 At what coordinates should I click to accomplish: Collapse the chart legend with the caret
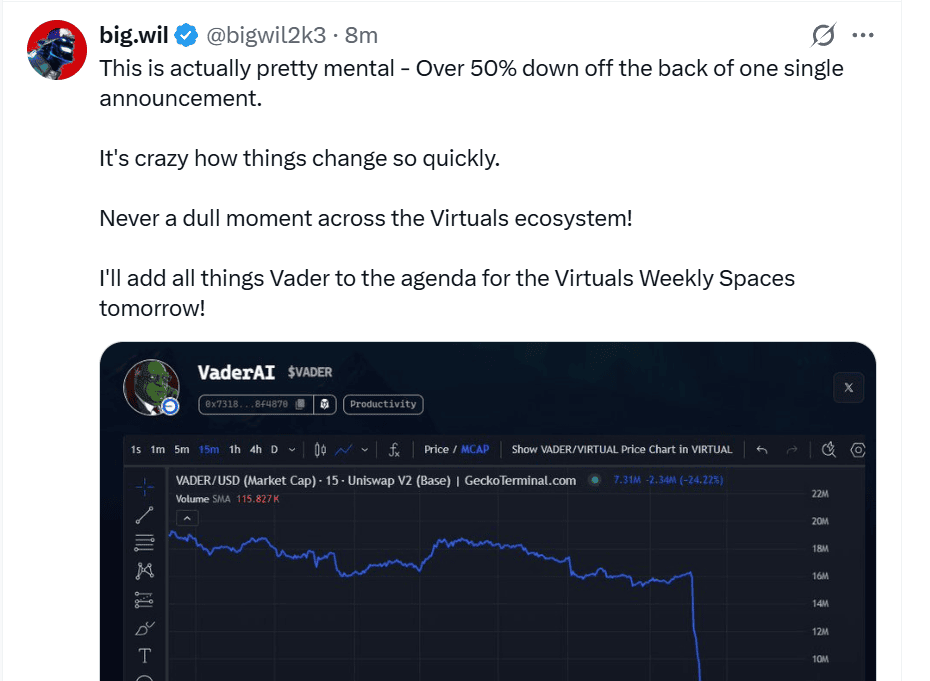pos(188,518)
